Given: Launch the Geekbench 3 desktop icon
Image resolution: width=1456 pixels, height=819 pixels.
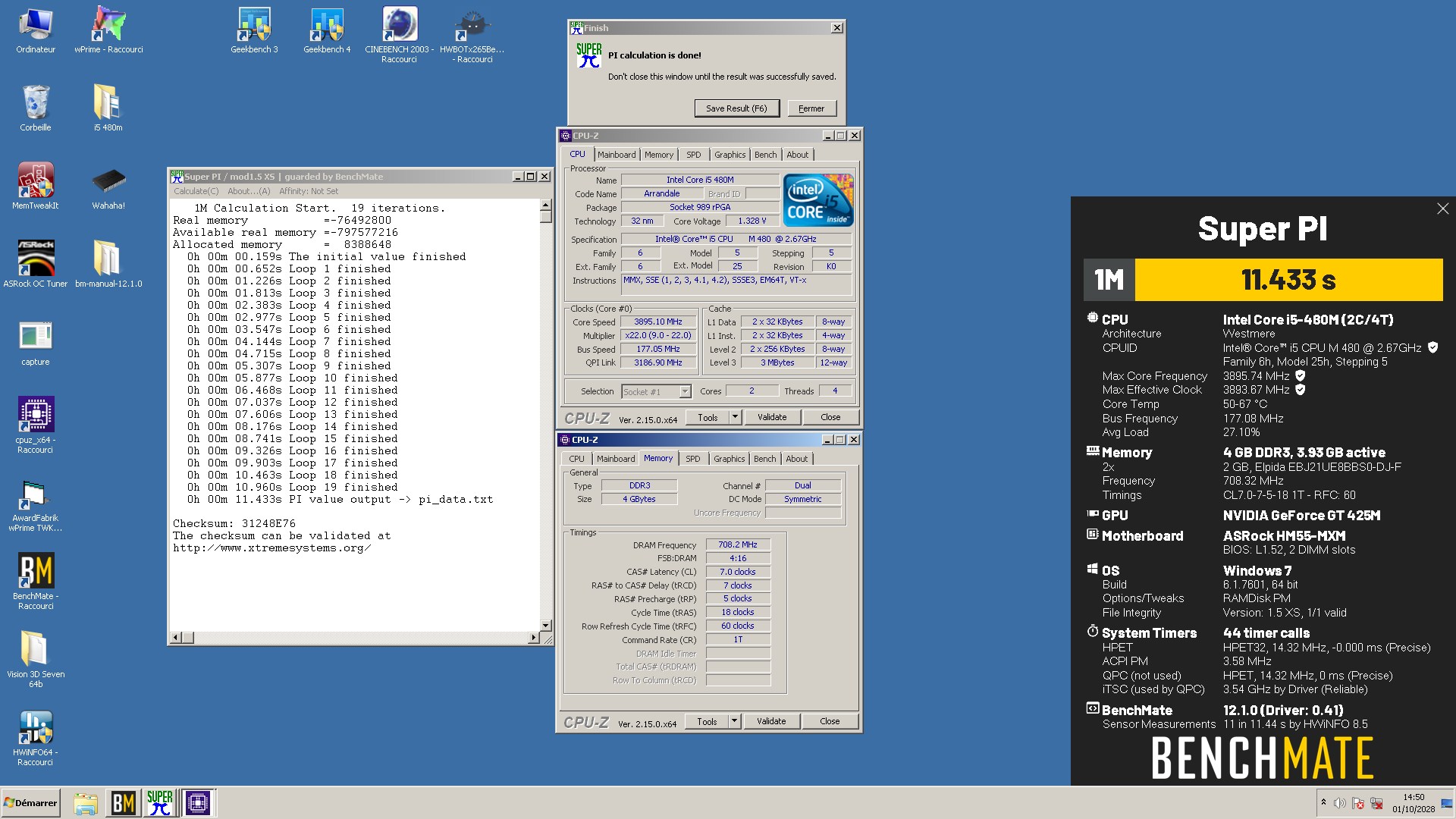Looking at the screenshot, I should tap(254, 30).
